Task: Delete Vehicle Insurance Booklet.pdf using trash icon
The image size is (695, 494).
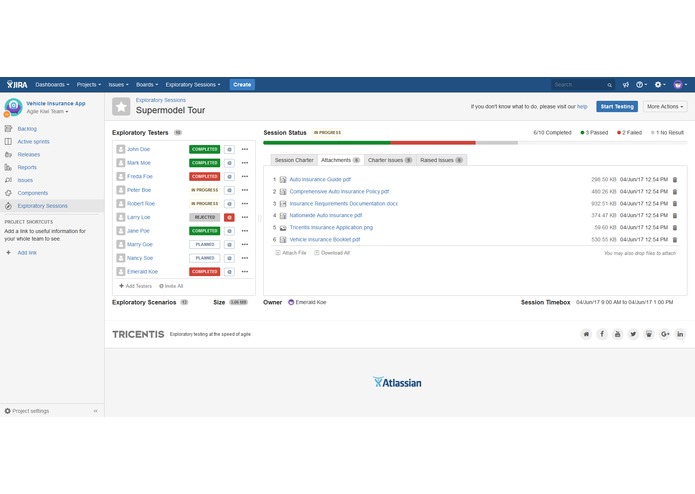Action: pyautogui.click(x=675, y=240)
